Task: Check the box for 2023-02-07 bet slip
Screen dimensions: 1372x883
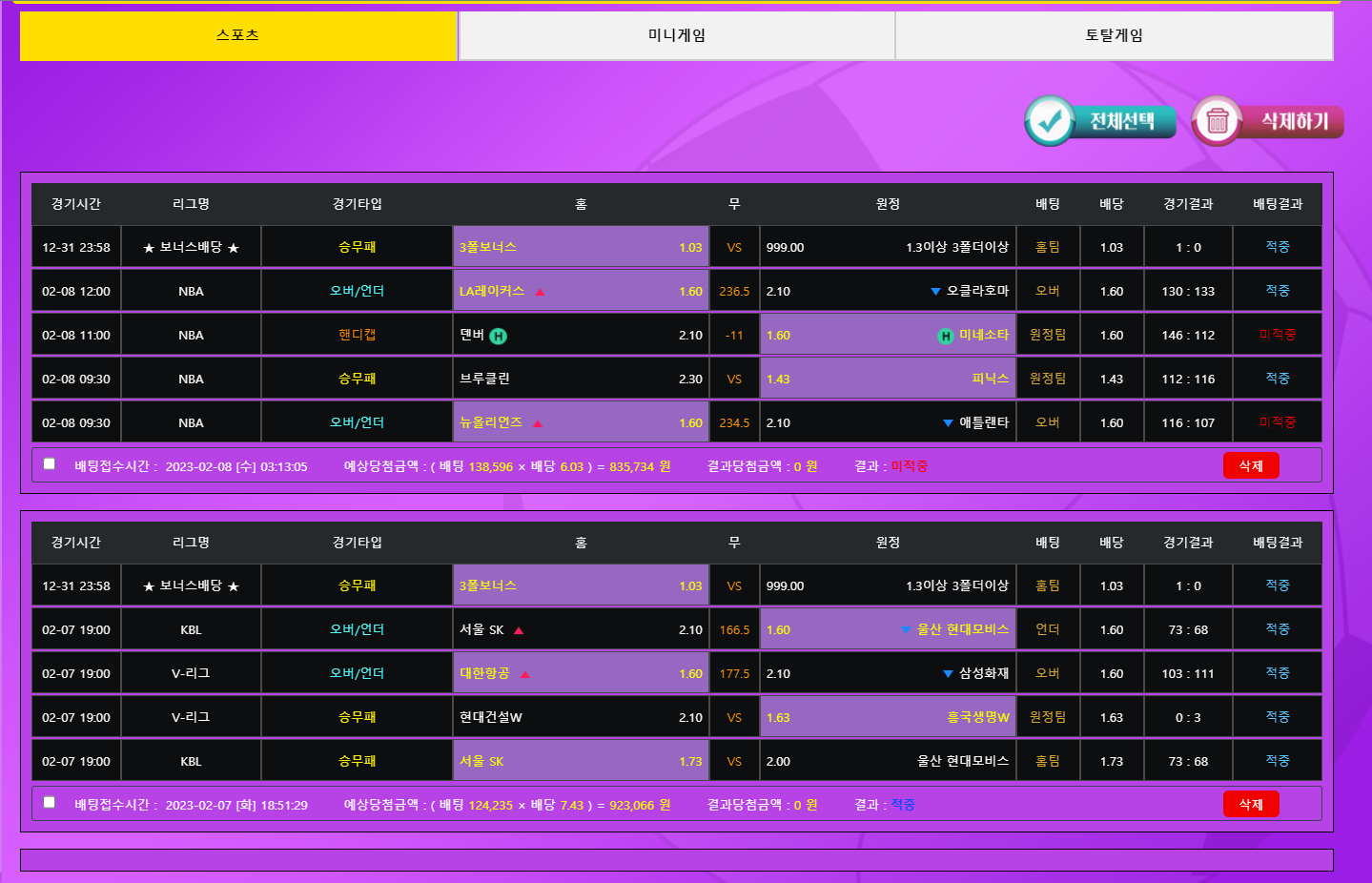Action: click(50, 803)
